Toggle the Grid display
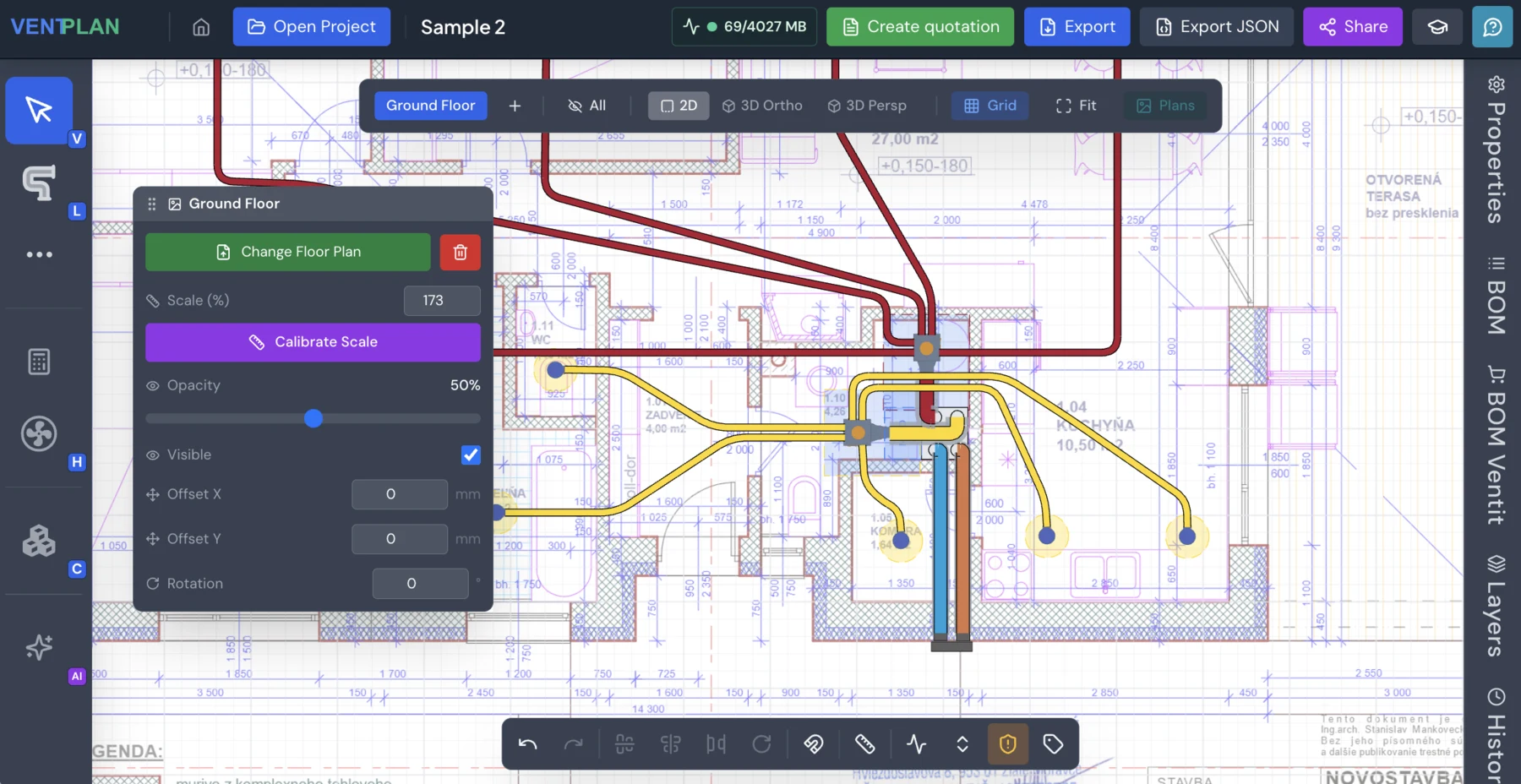Viewport: 1521px width, 784px height. pyautogui.click(x=990, y=106)
